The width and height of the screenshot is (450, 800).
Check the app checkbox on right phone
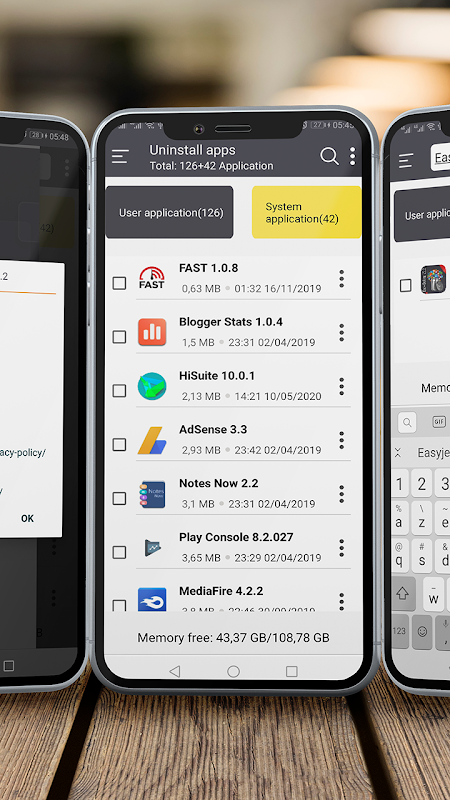click(406, 285)
